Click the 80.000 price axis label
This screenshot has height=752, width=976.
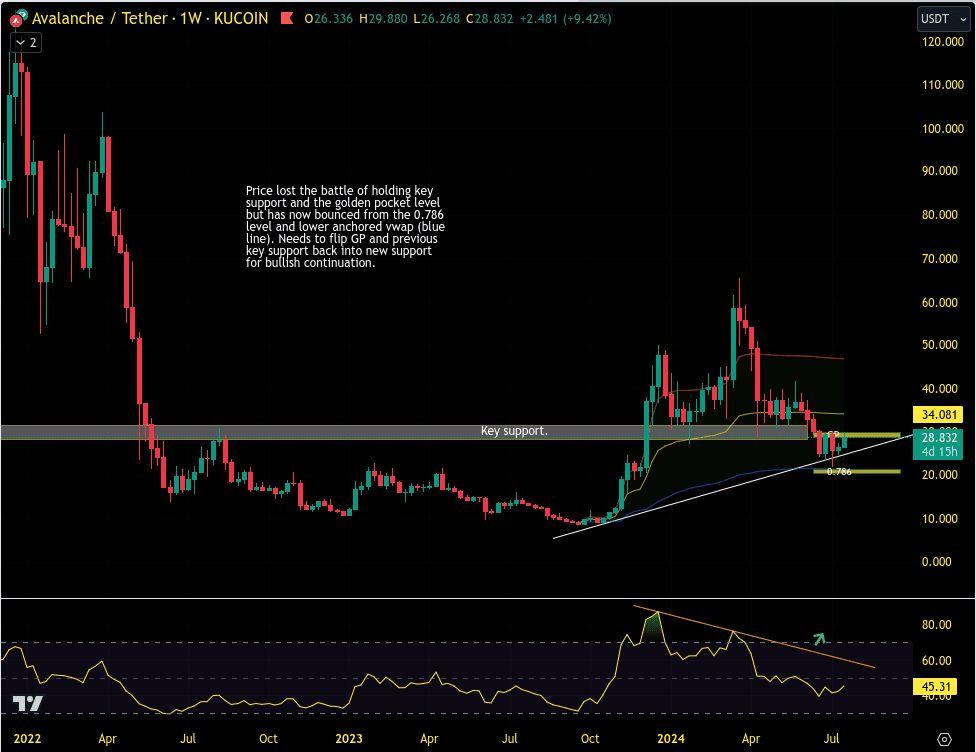point(939,215)
